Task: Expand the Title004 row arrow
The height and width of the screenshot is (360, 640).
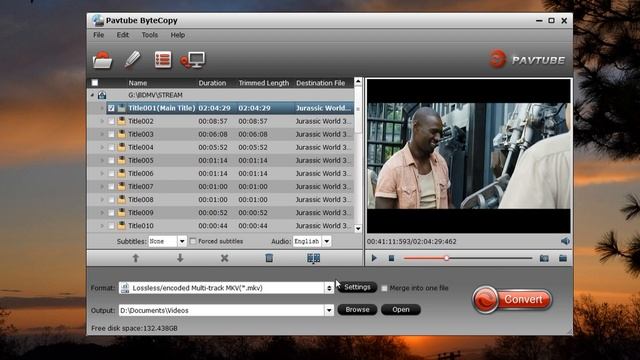Action: coord(102,147)
